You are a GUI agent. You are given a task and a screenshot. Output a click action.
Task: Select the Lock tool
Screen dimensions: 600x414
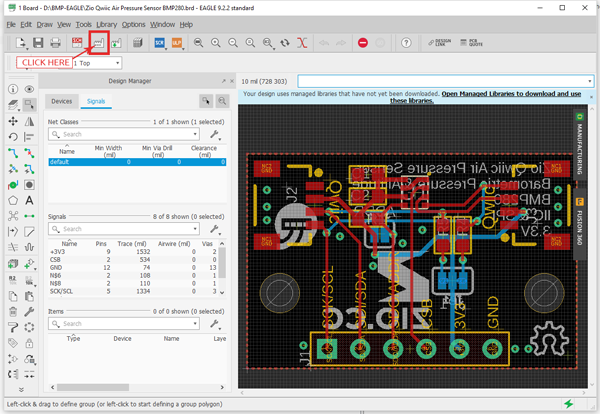pyautogui.click(x=29, y=343)
